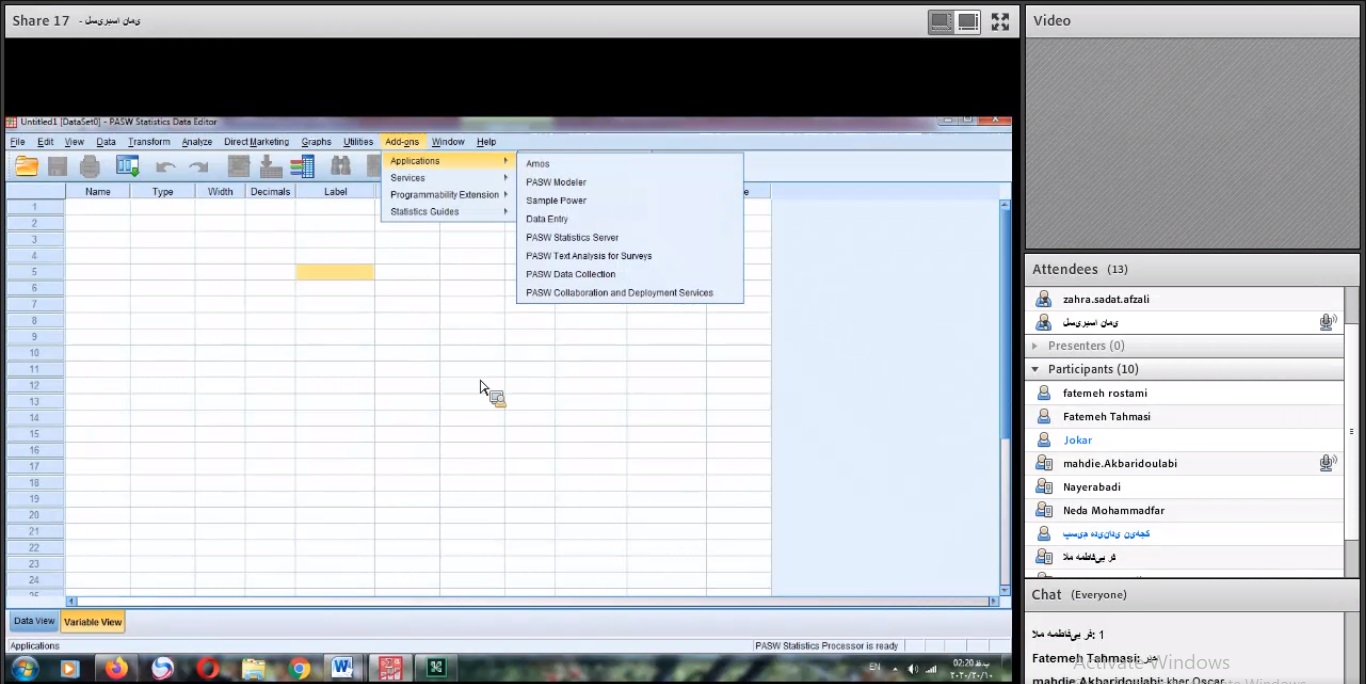1366x684 pixels.
Task: Switch to the Variable View tab
Action: [93, 622]
